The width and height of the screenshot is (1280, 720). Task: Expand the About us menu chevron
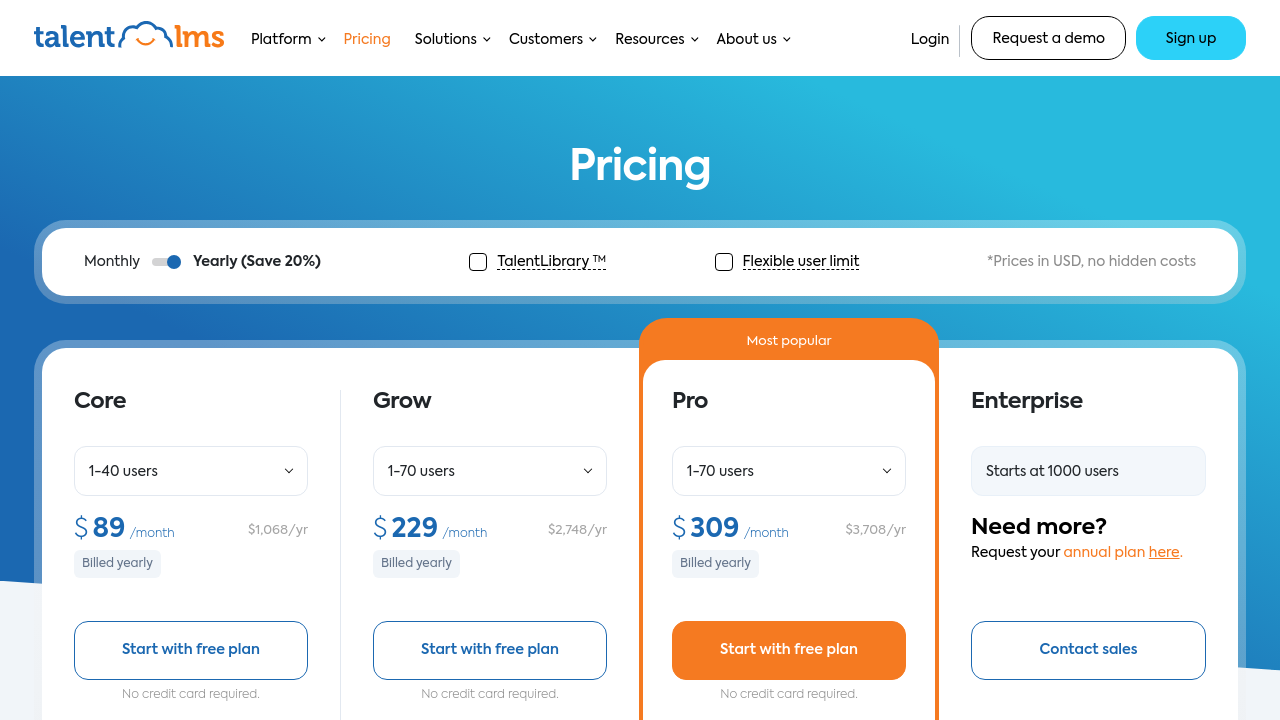787,40
